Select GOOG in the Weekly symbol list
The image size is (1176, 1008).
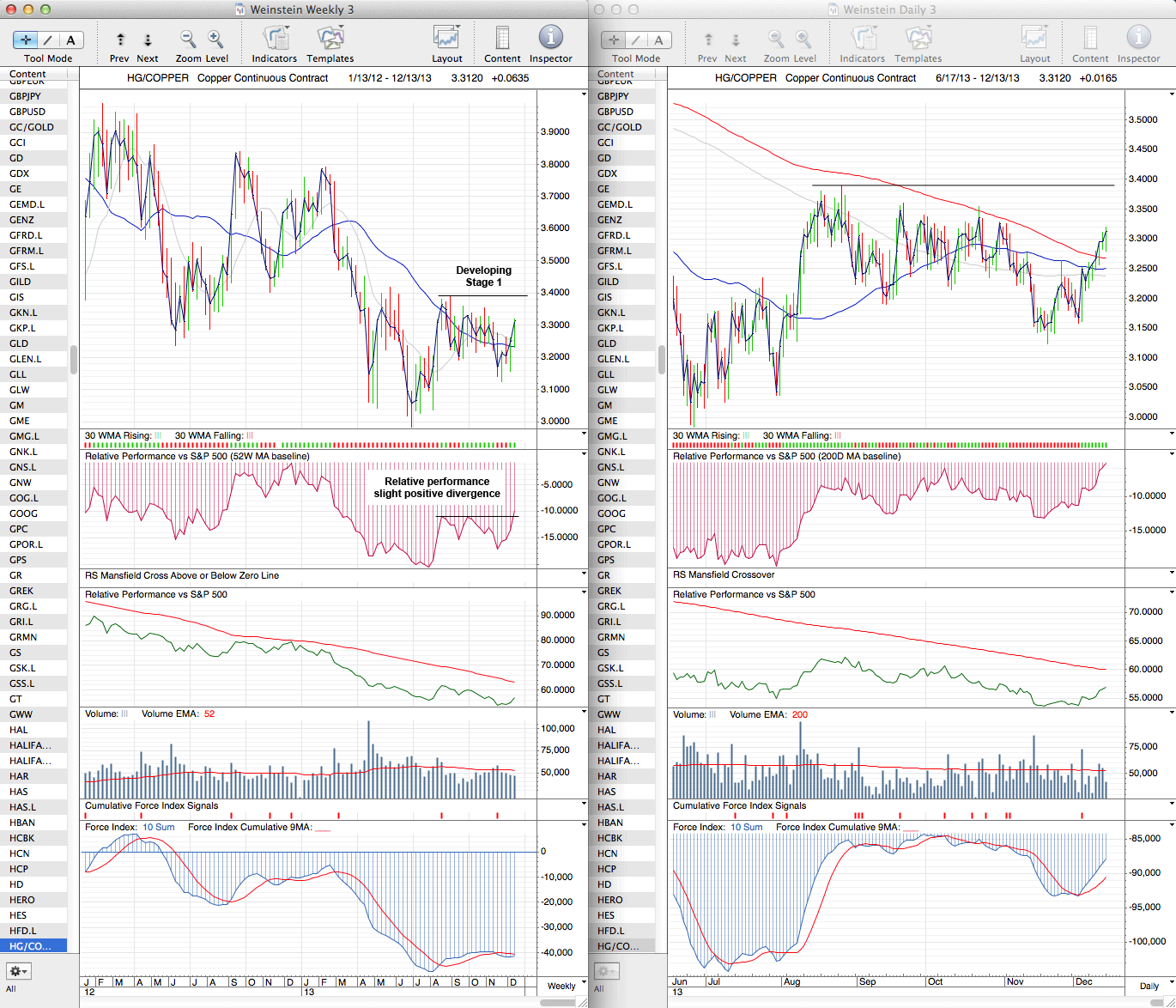point(24,513)
